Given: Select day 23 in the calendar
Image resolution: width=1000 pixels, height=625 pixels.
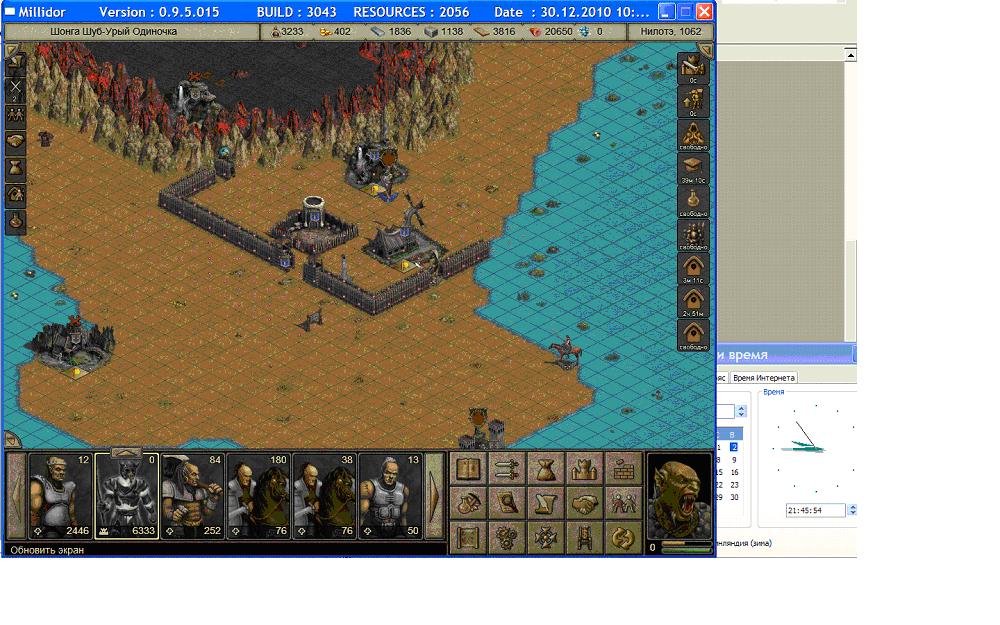Looking at the screenshot, I should [x=734, y=485].
